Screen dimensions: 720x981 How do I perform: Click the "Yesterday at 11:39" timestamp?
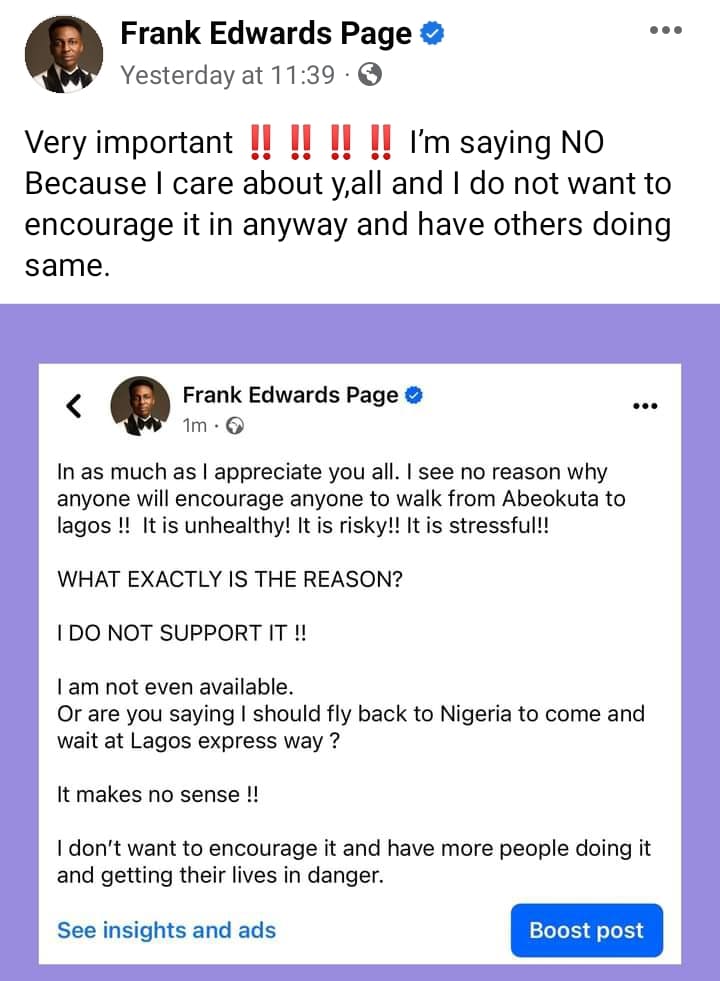pos(227,75)
